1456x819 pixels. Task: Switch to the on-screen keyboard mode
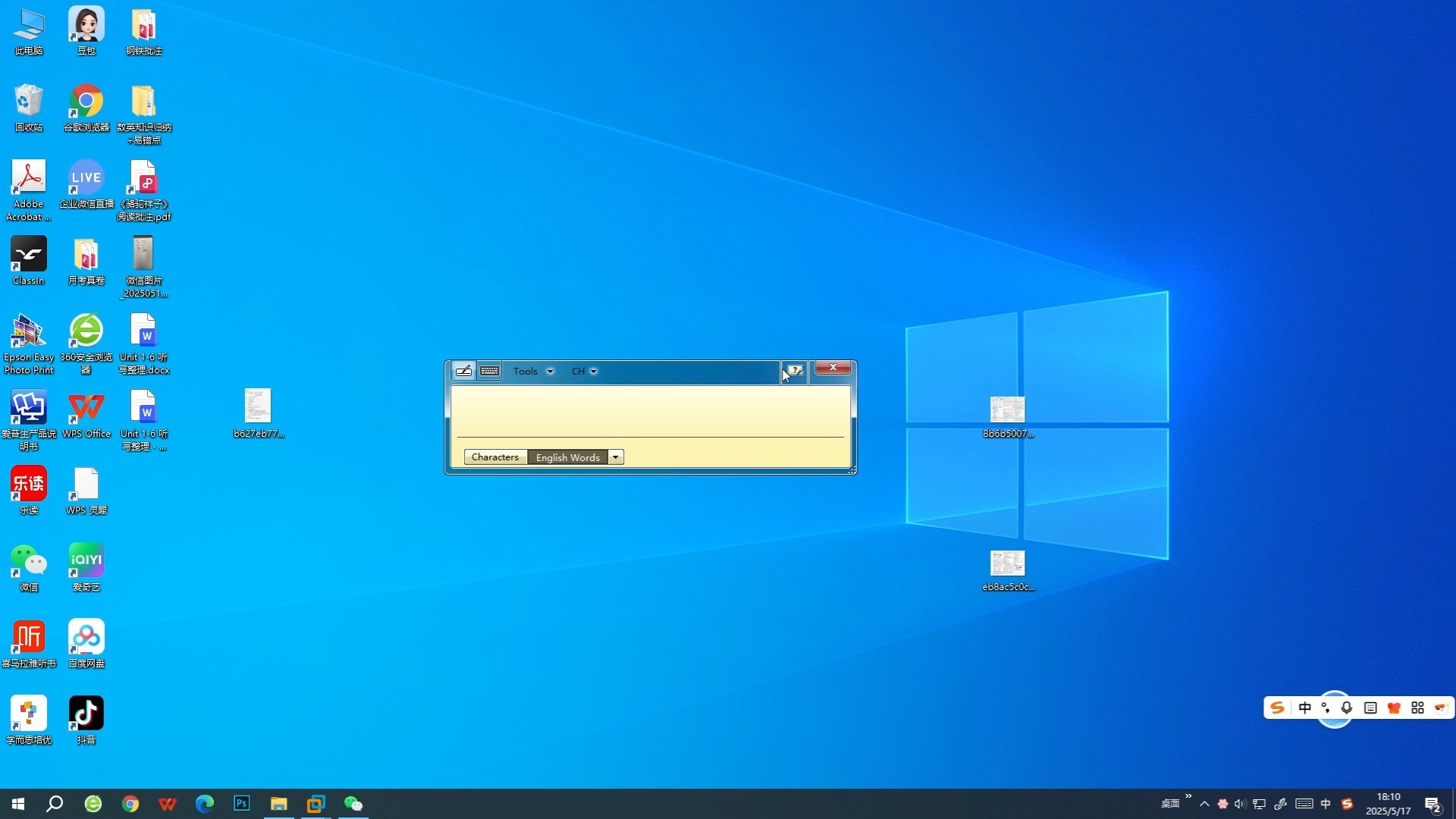point(490,371)
